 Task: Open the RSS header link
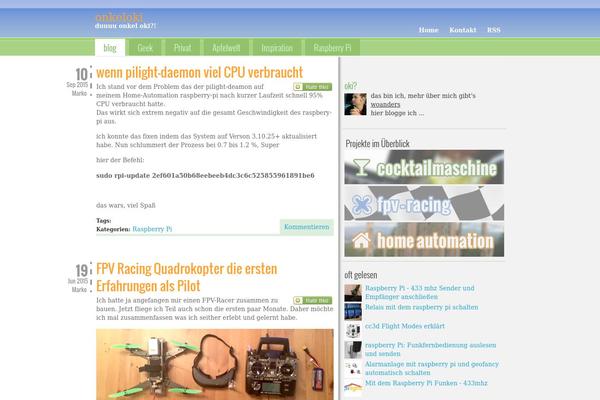tap(494, 30)
